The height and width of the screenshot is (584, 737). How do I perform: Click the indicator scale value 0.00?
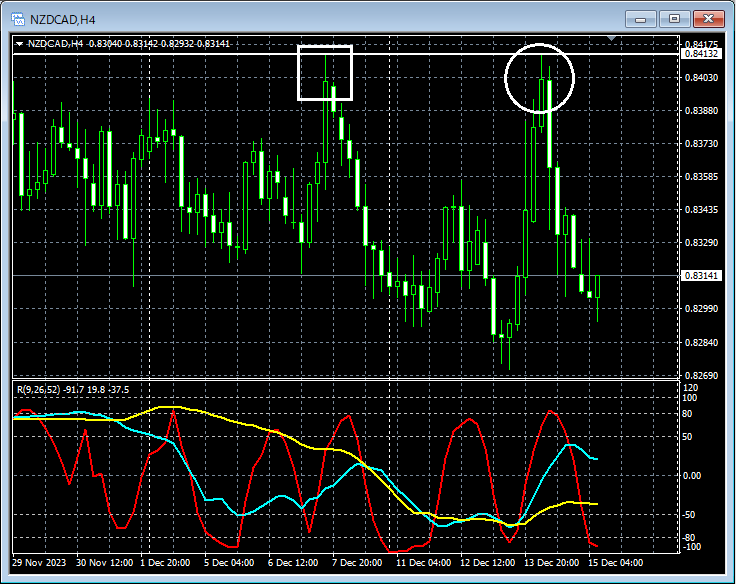coord(692,476)
